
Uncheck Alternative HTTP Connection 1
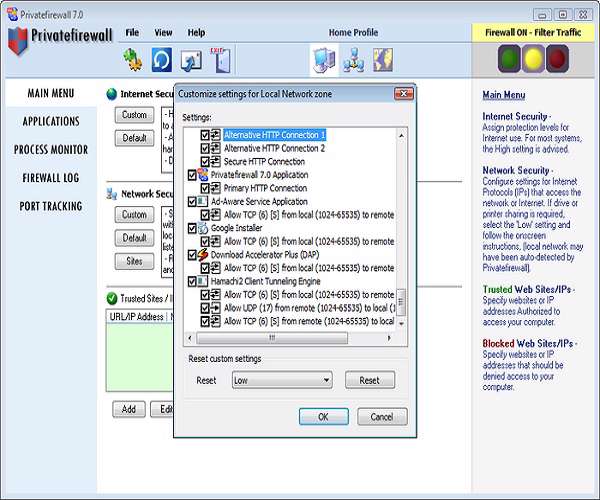[x=205, y=135]
